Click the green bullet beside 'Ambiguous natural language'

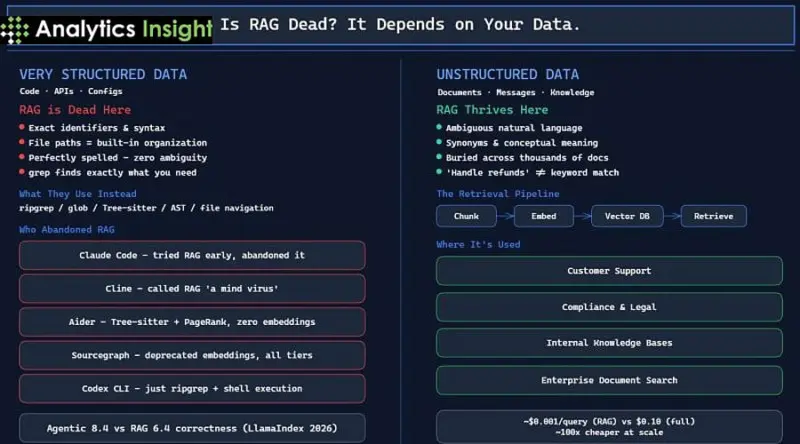coord(439,127)
